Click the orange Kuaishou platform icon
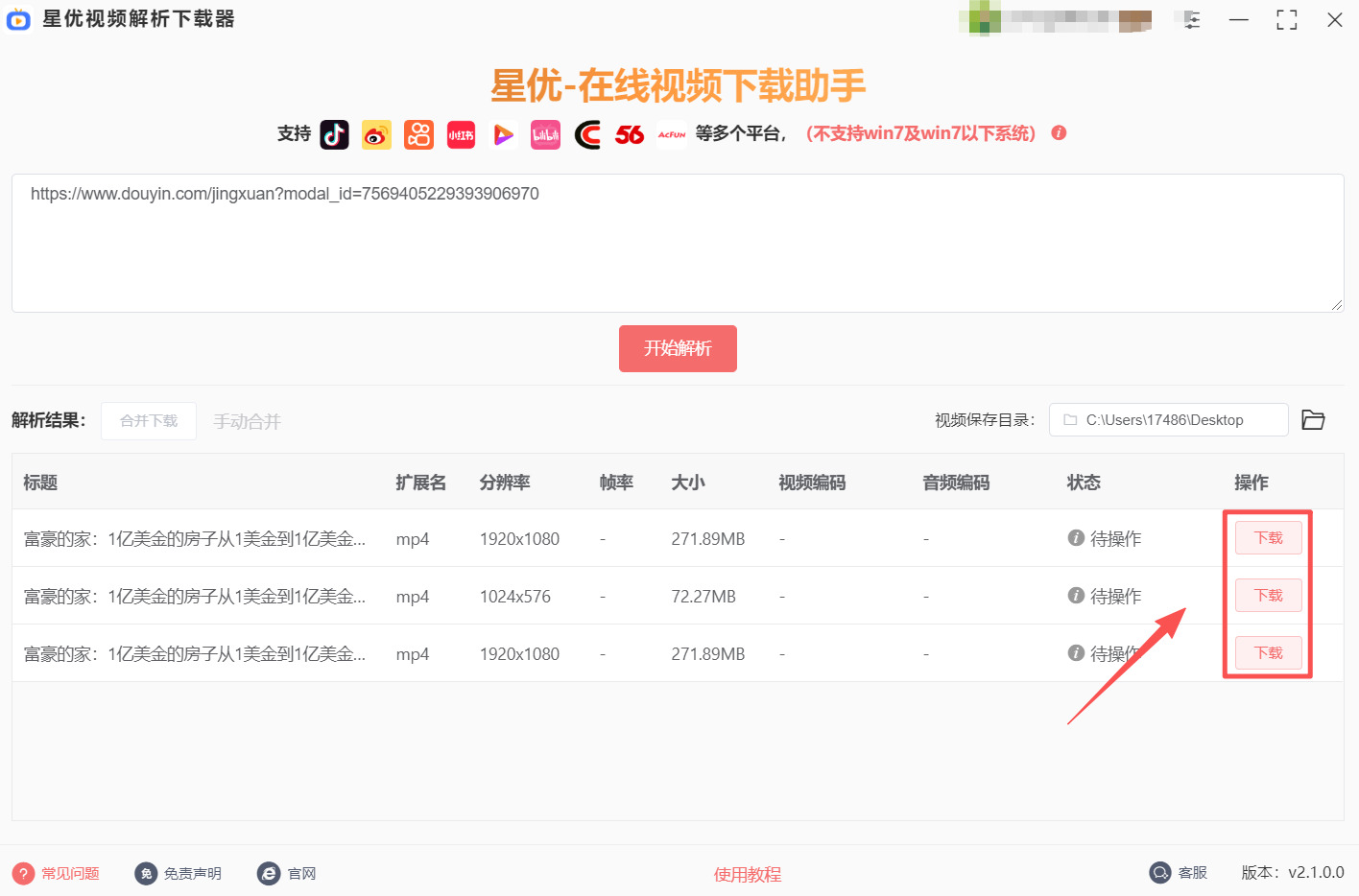This screenshot has height=896, width=1359. (418, 134)
